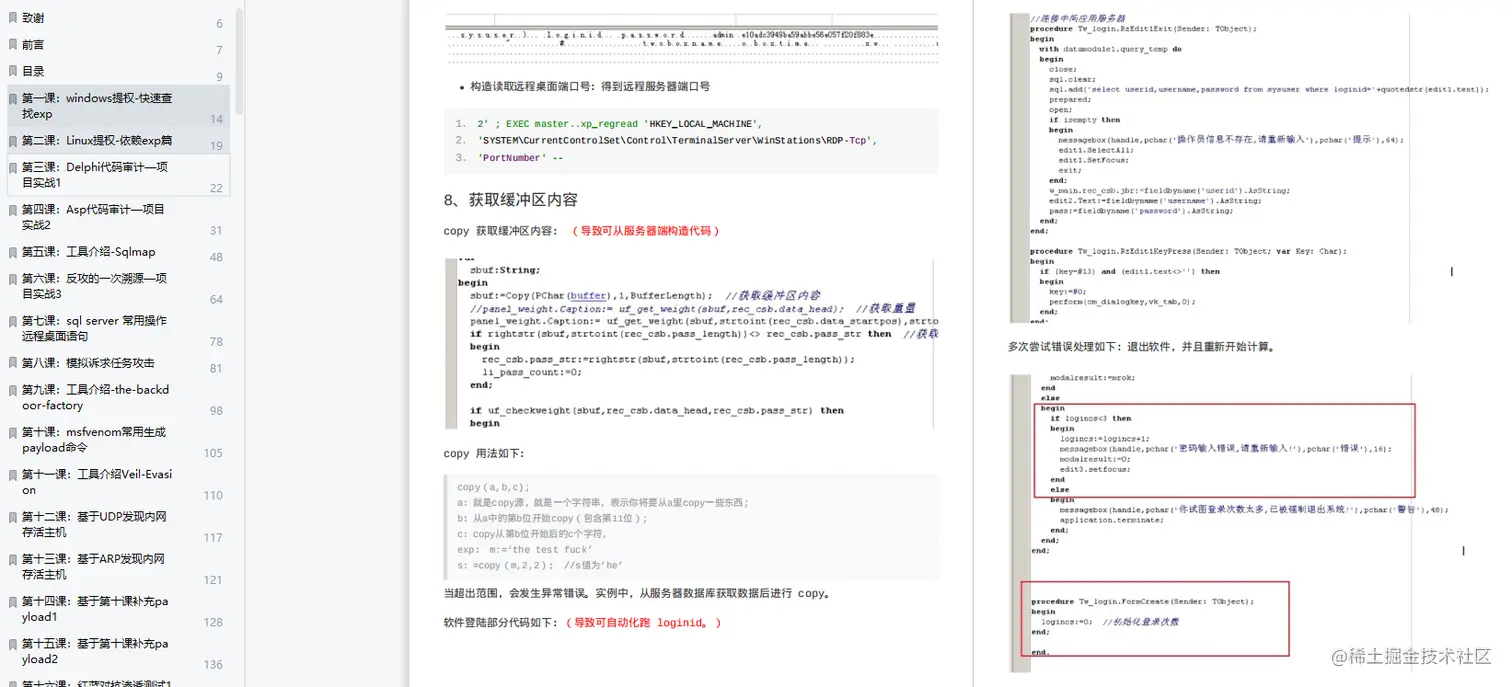Click bookmark icon of 第八课 模拟诉求任务攻击

[x=13, y=362]
